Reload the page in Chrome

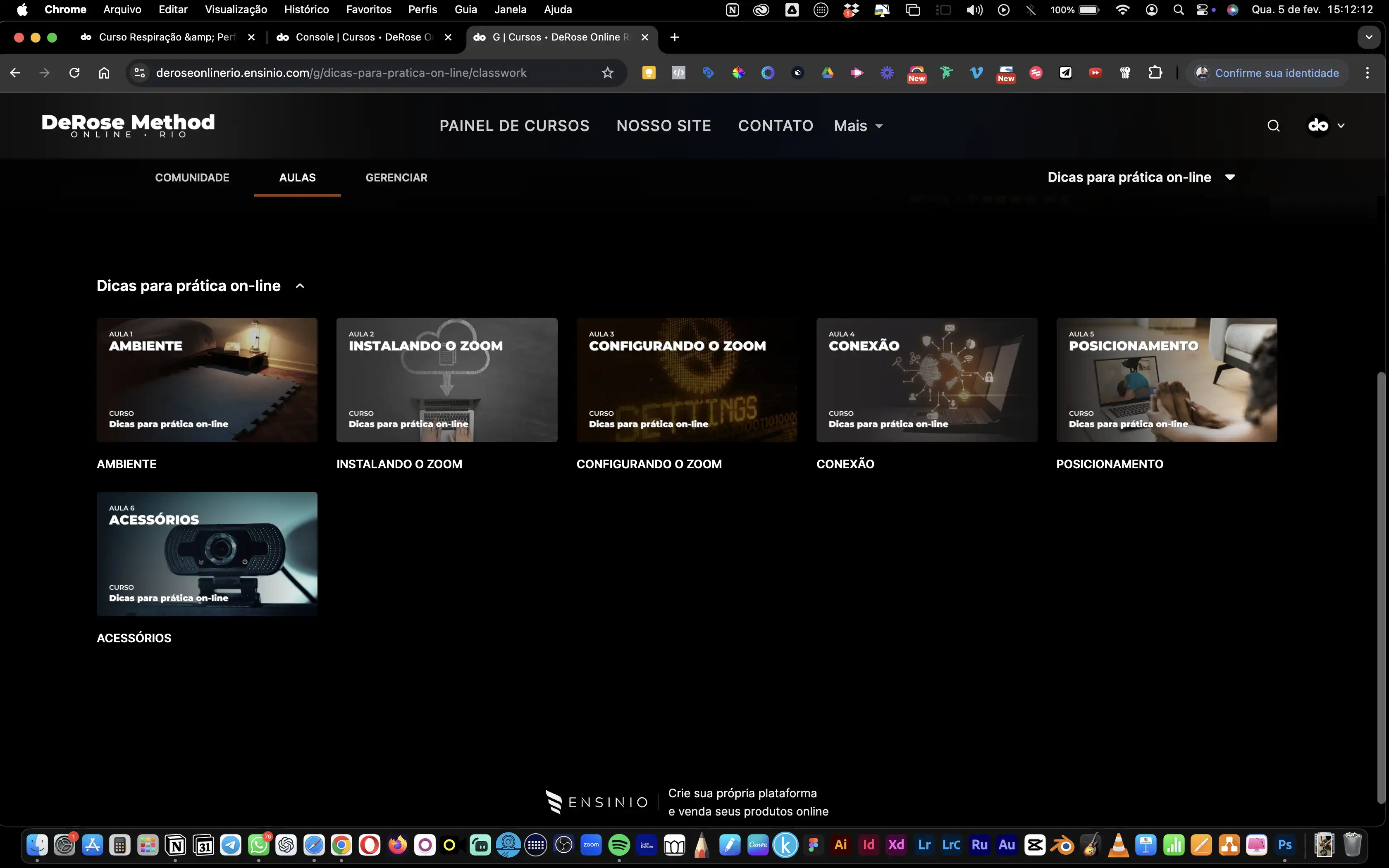[x=74, y=73]
